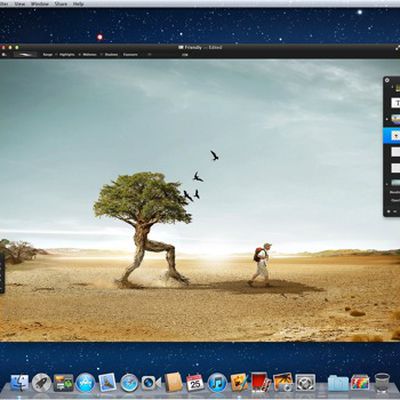Close the Layers palette
Image resolution: width=400 pixels, height=400 pixels.
click(x=387, y=80)
